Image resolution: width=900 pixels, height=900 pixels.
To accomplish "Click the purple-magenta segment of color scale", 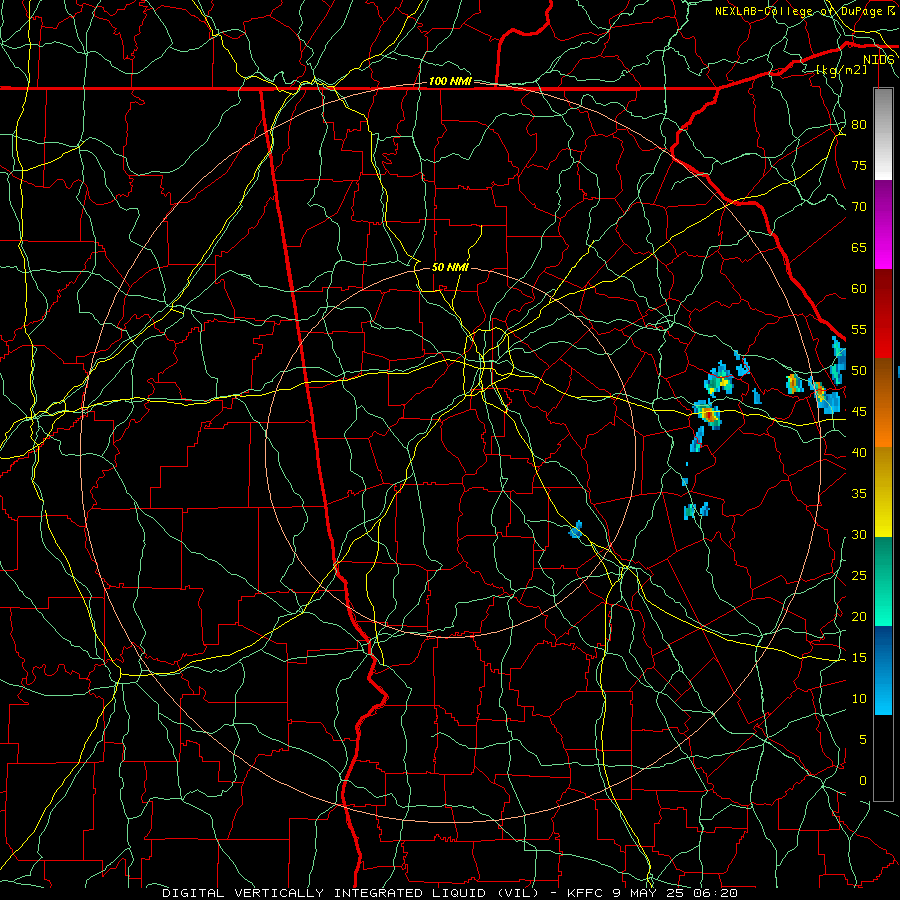I will (883, 224).
